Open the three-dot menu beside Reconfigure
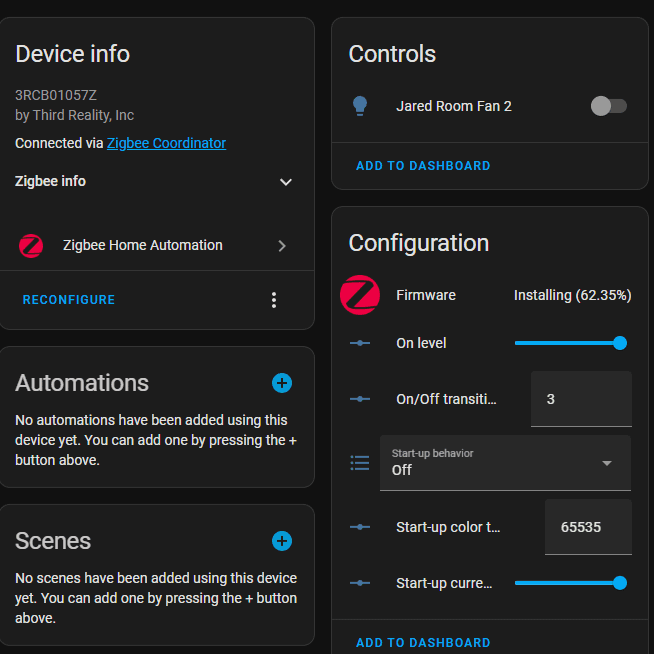This screenshot has height=654, width=654. point(274,300)
